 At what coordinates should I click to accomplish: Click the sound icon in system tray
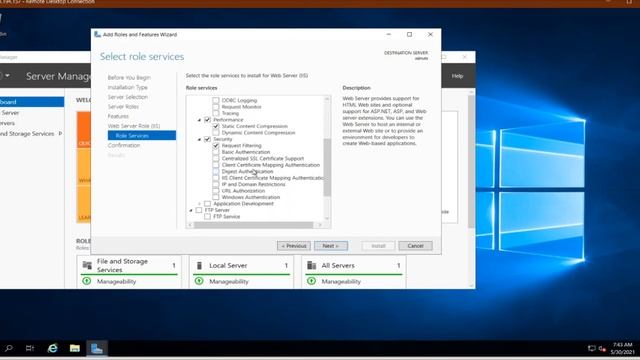tap(602, 348)
